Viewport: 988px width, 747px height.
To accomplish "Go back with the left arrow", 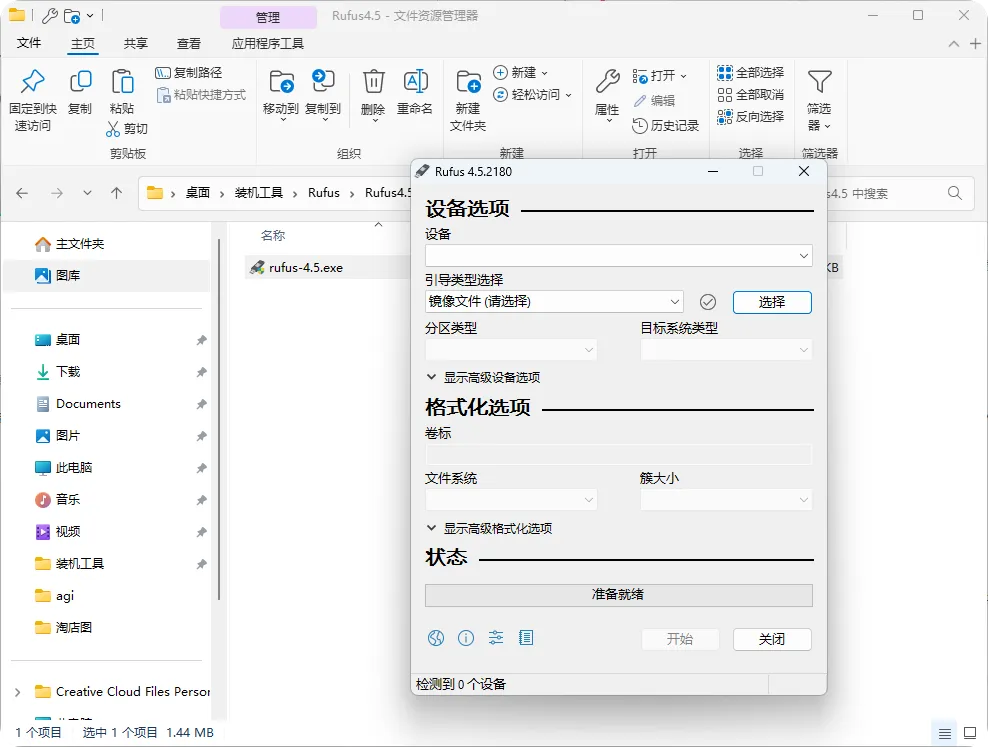I will click(22, 193).
